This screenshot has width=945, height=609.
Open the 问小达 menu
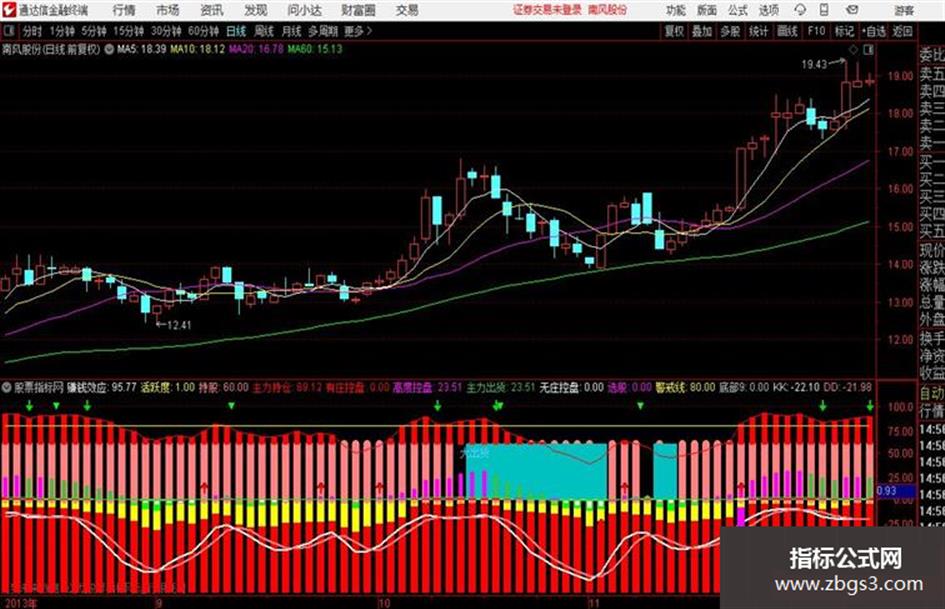tap(305, 10)
